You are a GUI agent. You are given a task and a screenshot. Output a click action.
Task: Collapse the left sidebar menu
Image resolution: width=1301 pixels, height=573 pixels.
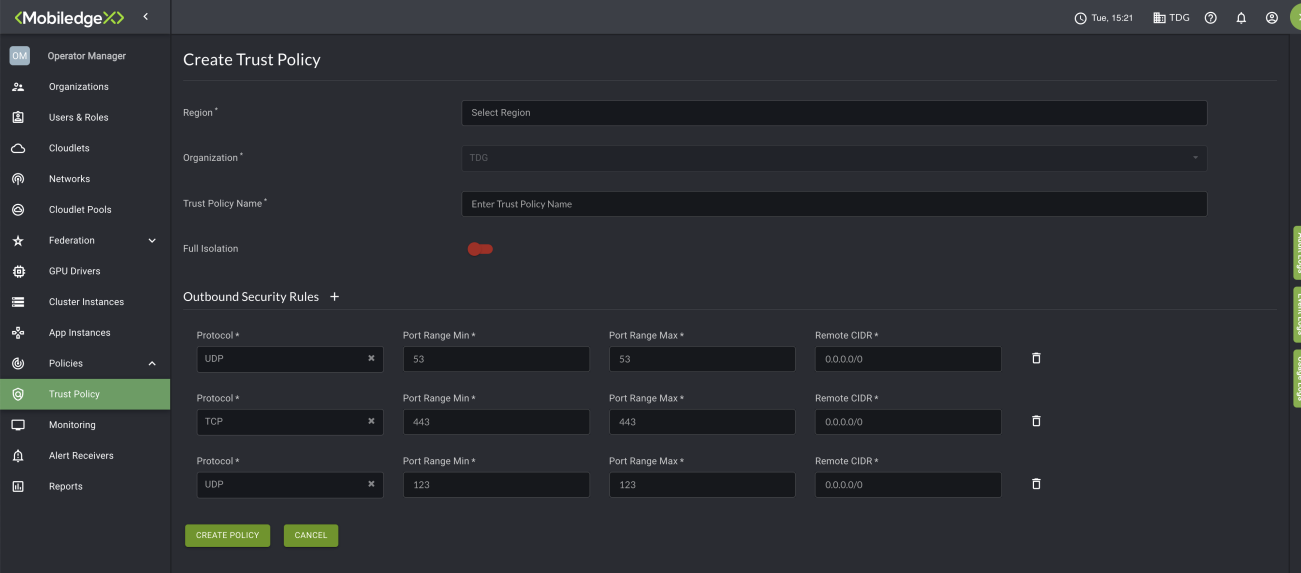click(146, 17)
